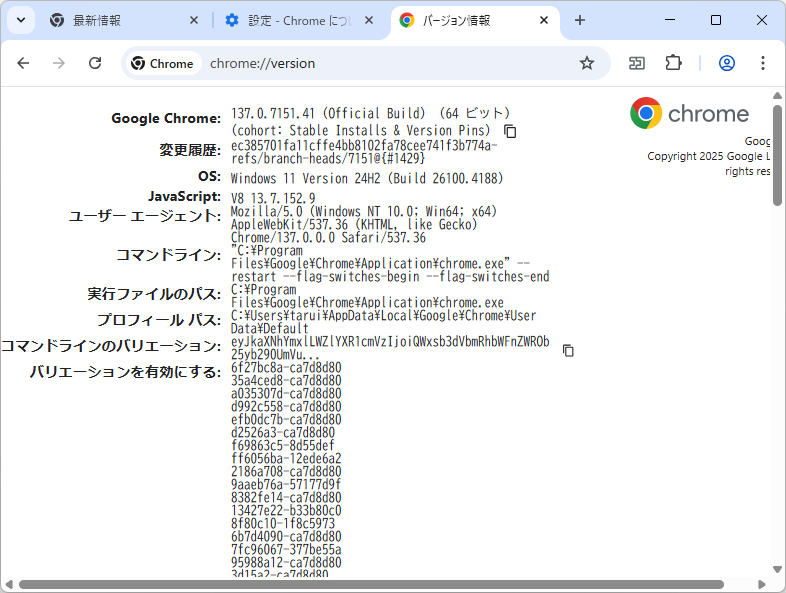Click variation 7fc96067-377be55a
Screen dimensions: 786x593
286,550
